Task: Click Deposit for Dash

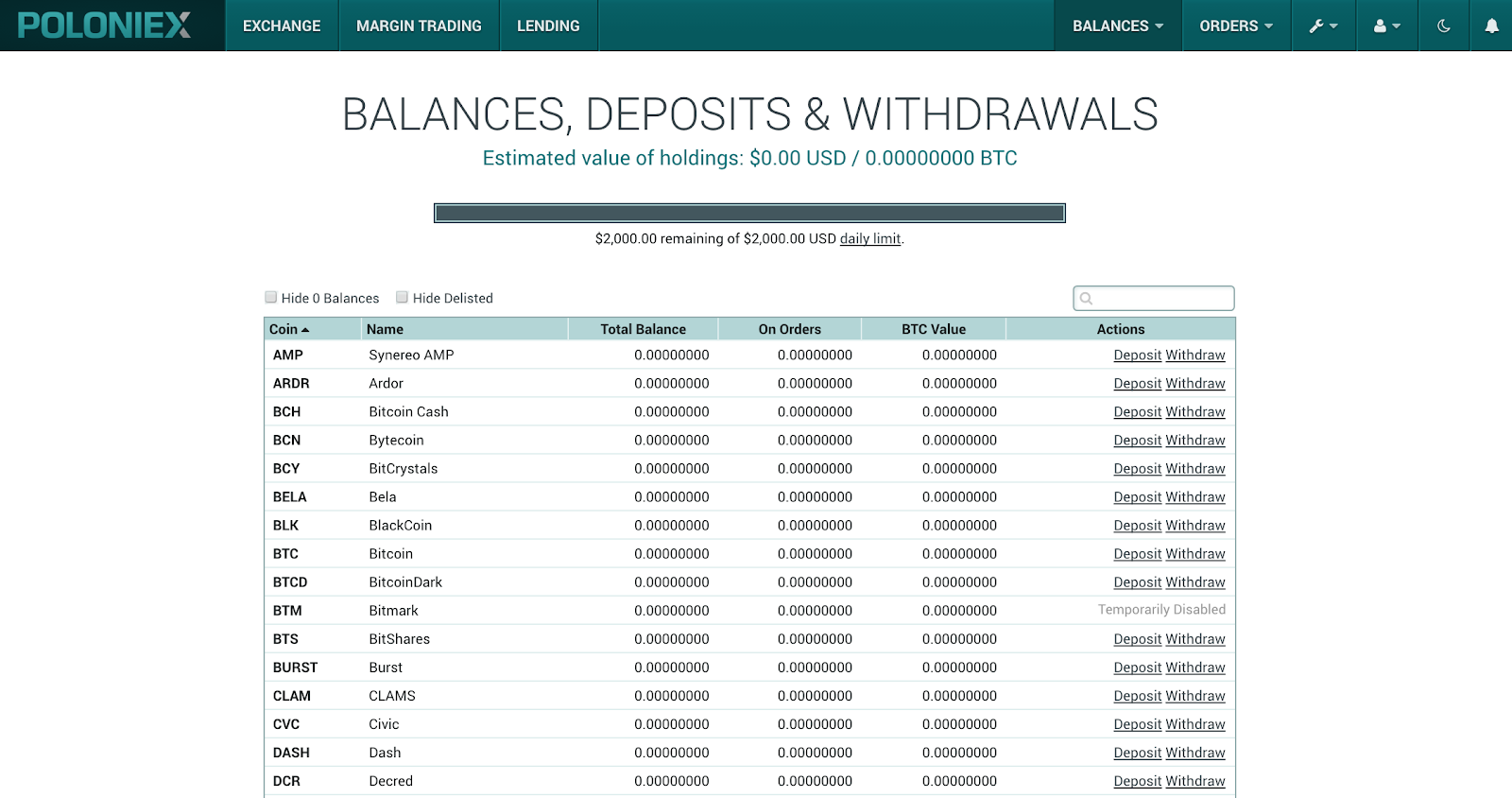Action: (x=1137, y=752)
